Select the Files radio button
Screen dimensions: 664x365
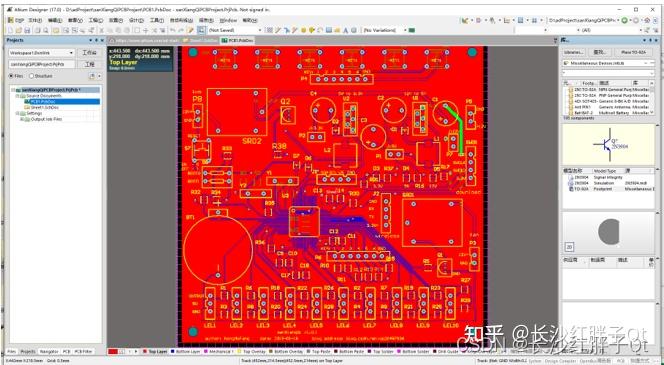pyautogui.click(x=11, y=76)
